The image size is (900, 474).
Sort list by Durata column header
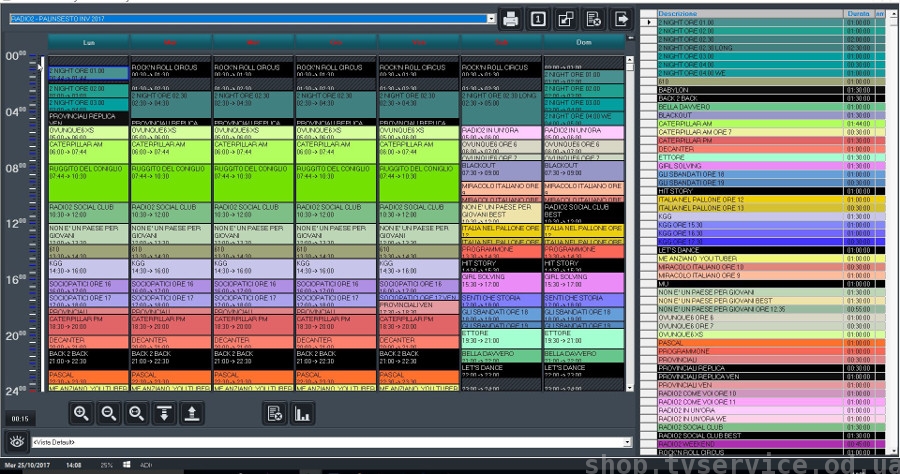[x=858, y=13]
